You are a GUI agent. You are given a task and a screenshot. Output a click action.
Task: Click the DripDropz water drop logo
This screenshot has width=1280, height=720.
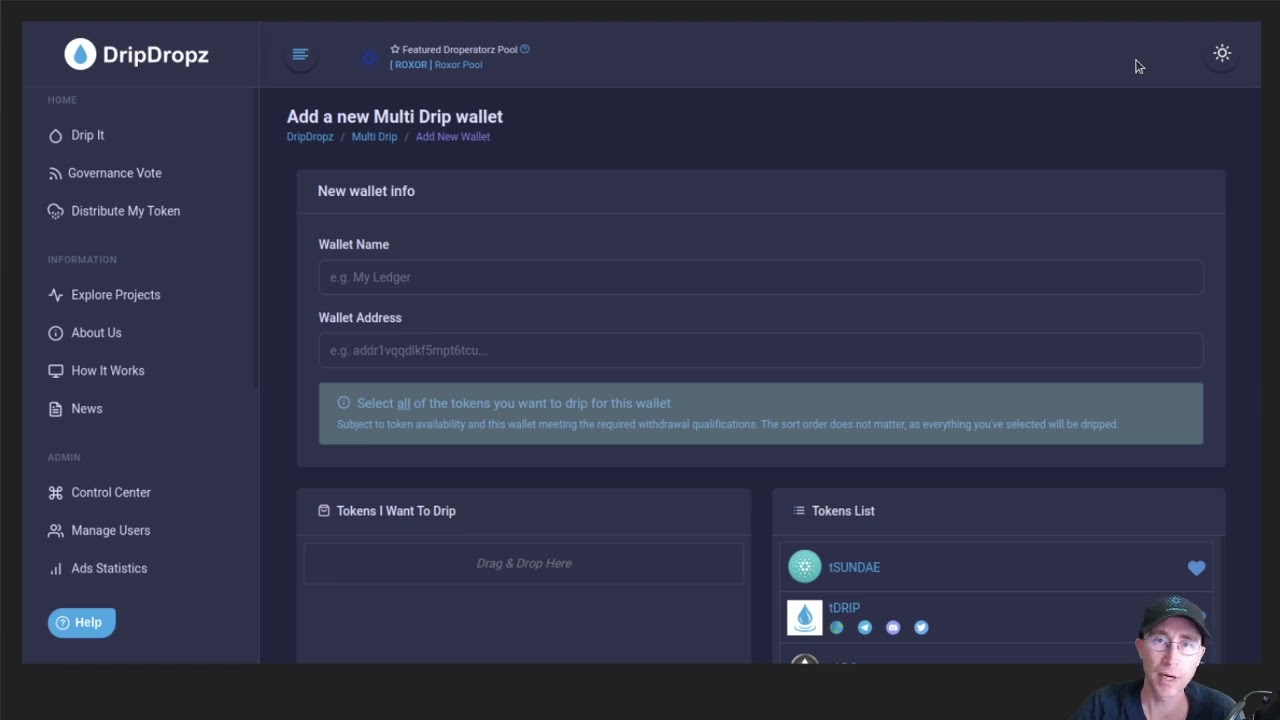tap(80, 54)
